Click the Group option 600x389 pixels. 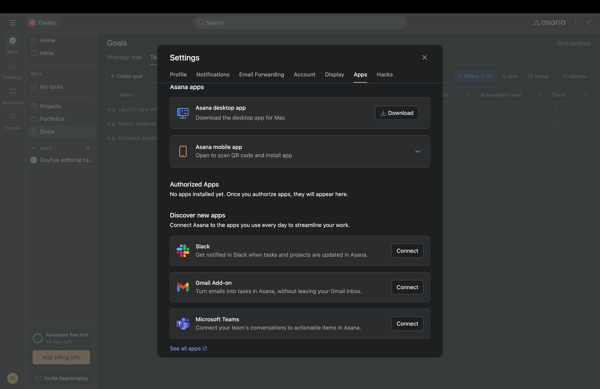point(538,76)
